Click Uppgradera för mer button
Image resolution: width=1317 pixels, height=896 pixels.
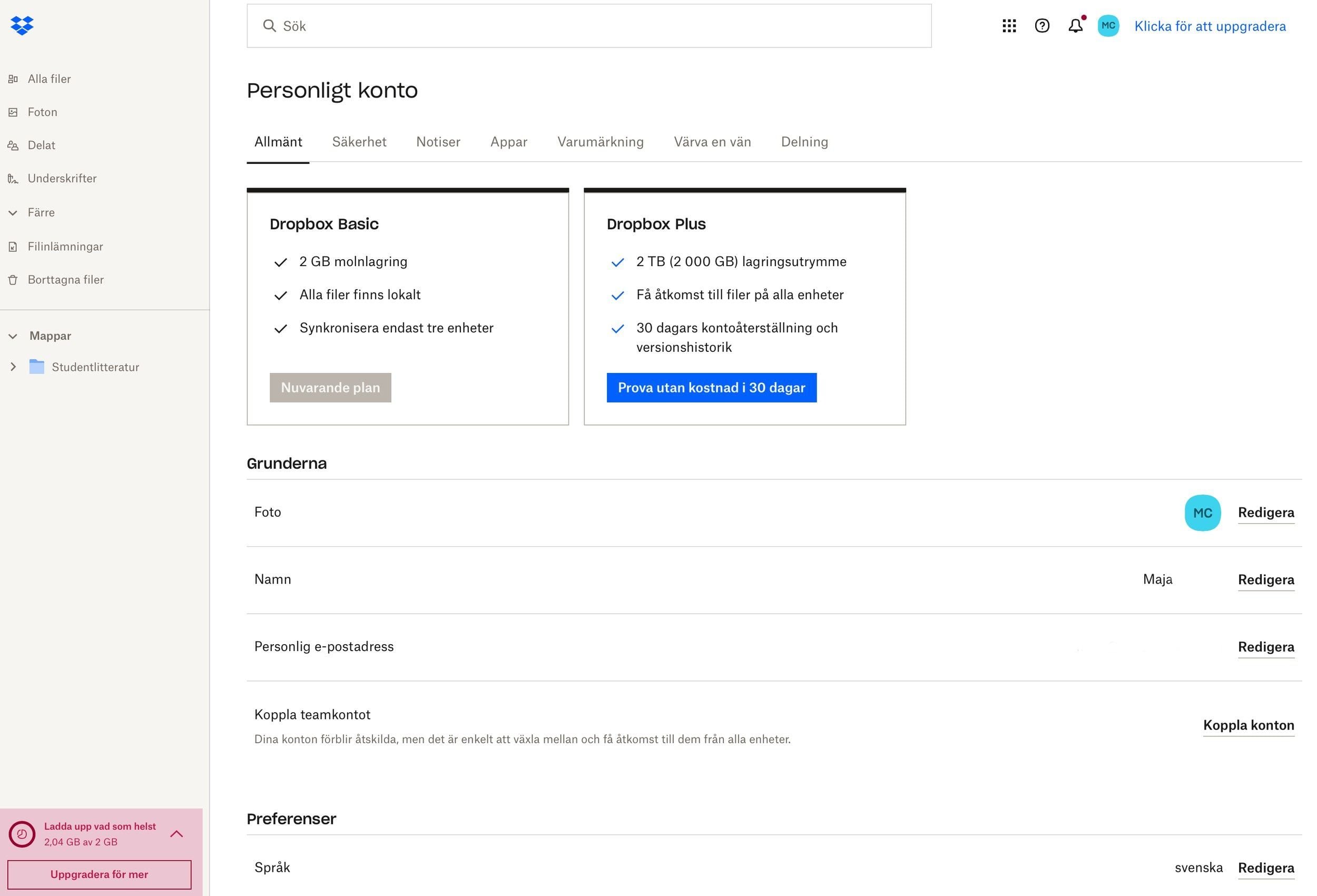click(x=99, y=874)
